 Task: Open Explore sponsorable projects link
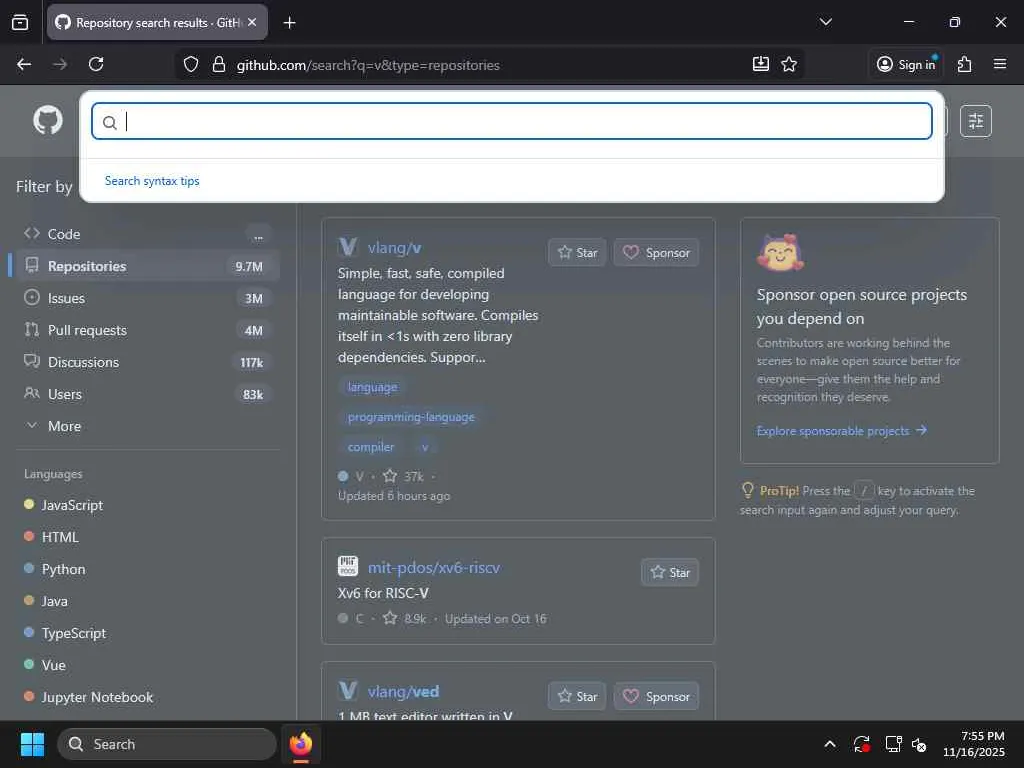point(841,430)
